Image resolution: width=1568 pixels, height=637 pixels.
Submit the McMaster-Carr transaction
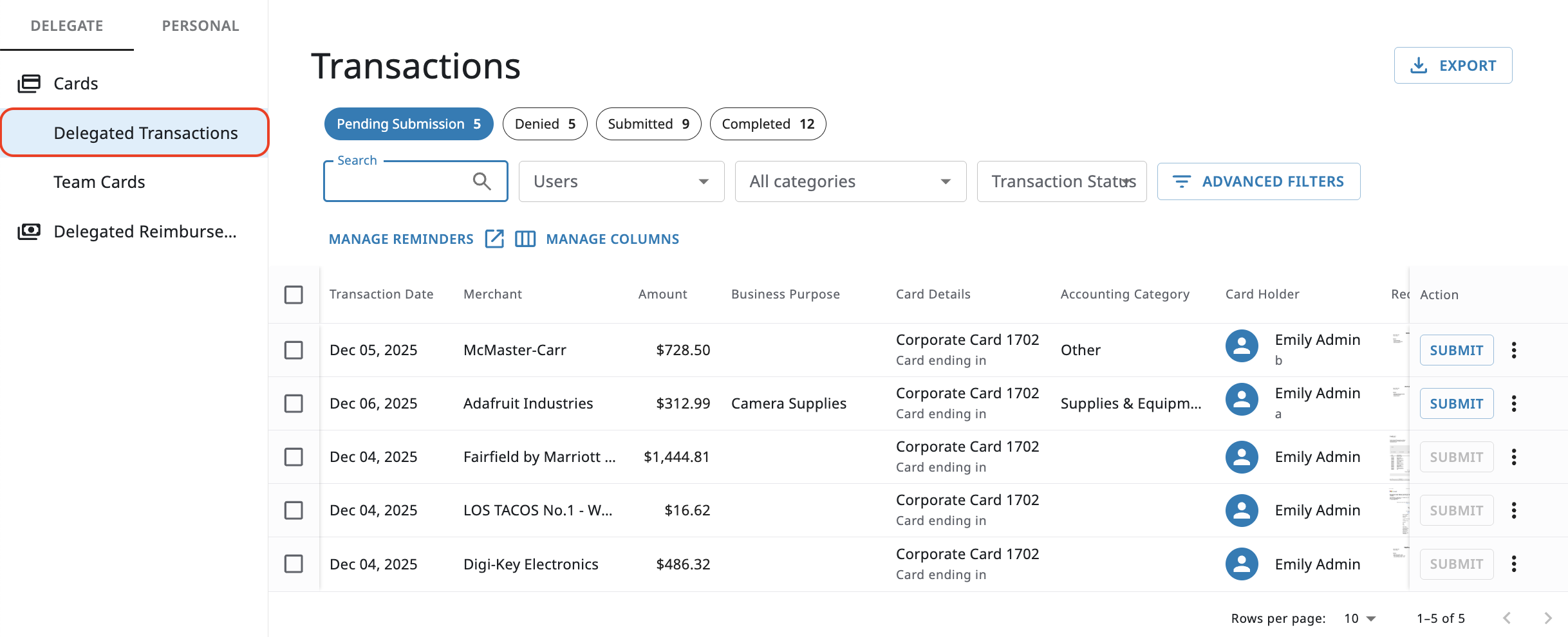point(1456,350)
